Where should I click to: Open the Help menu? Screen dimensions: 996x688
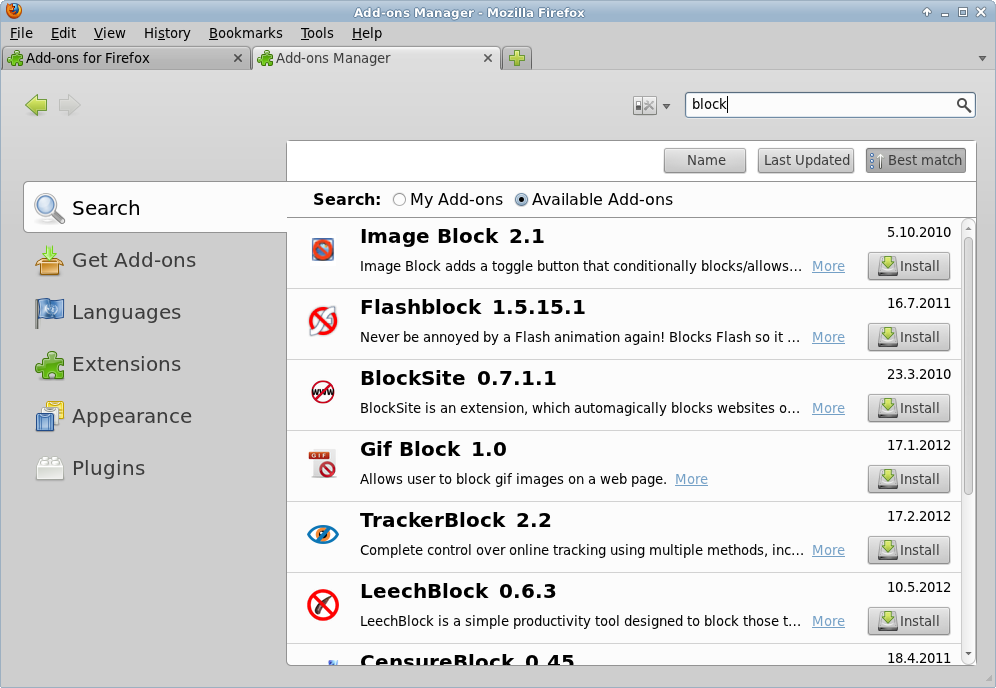(x=367, y=33)
